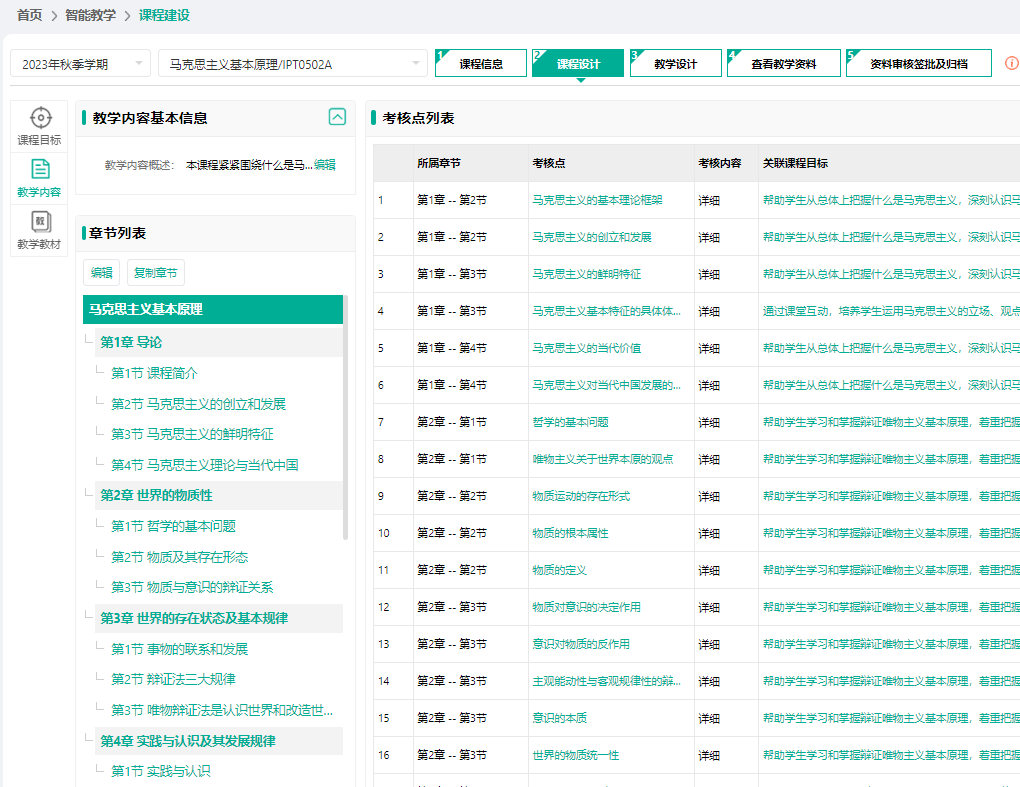Click the 编辑 link beside course overview
Viewport: 1020px width, 787px height.
point(325,165)
